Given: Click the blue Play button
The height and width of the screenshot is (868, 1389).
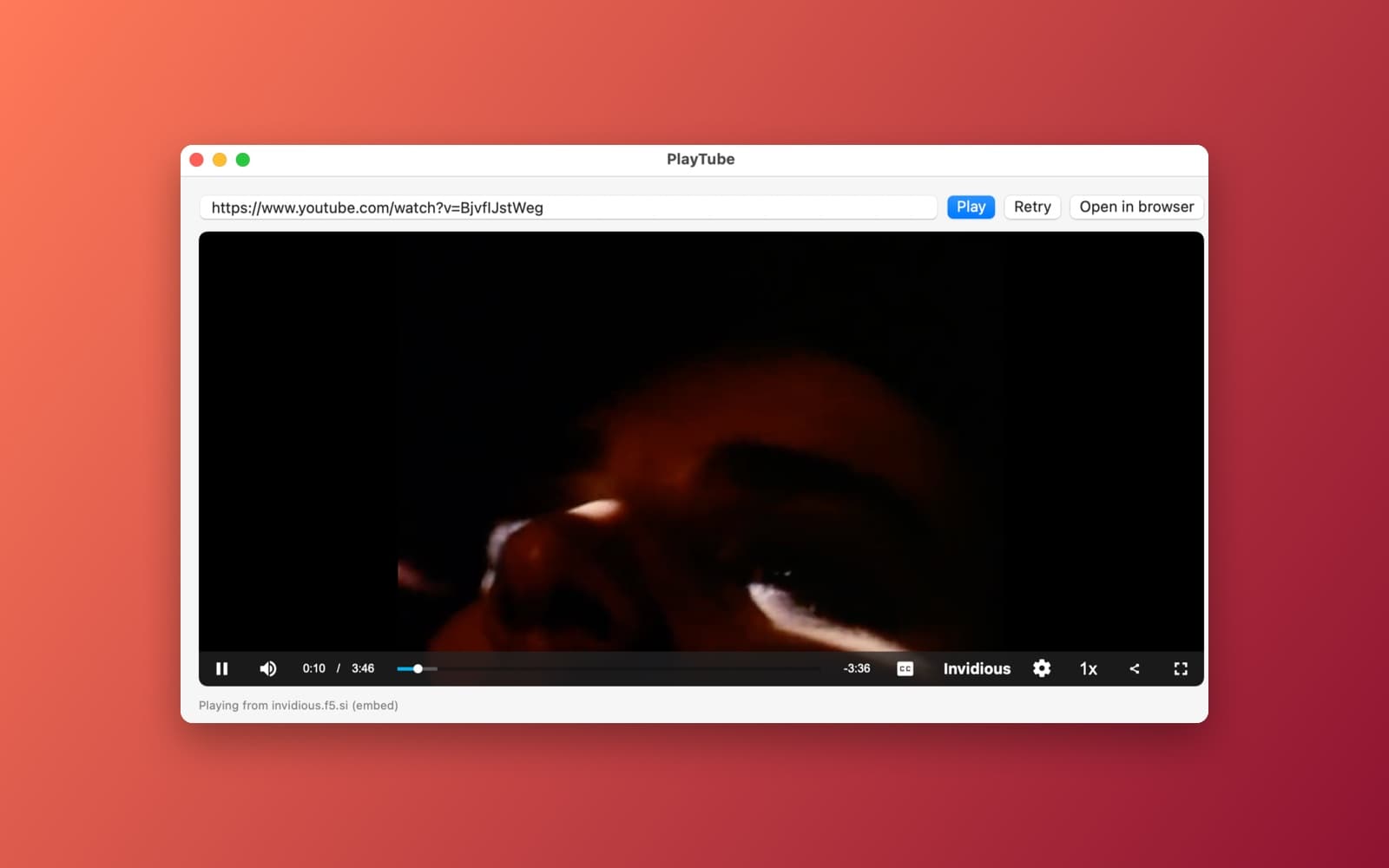Looking at the screenshot, I should tap(971, 207).
